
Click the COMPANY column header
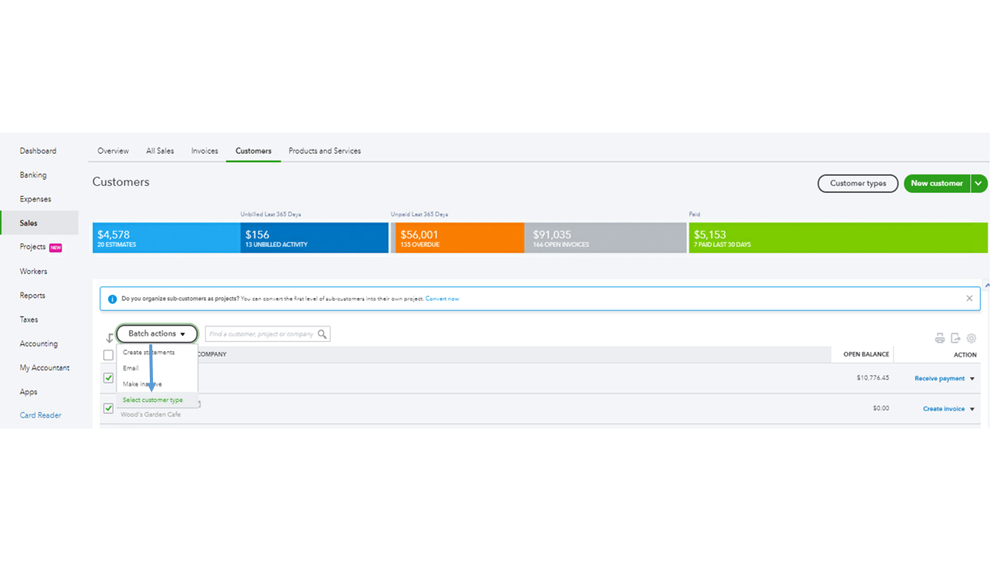(212, 354)
